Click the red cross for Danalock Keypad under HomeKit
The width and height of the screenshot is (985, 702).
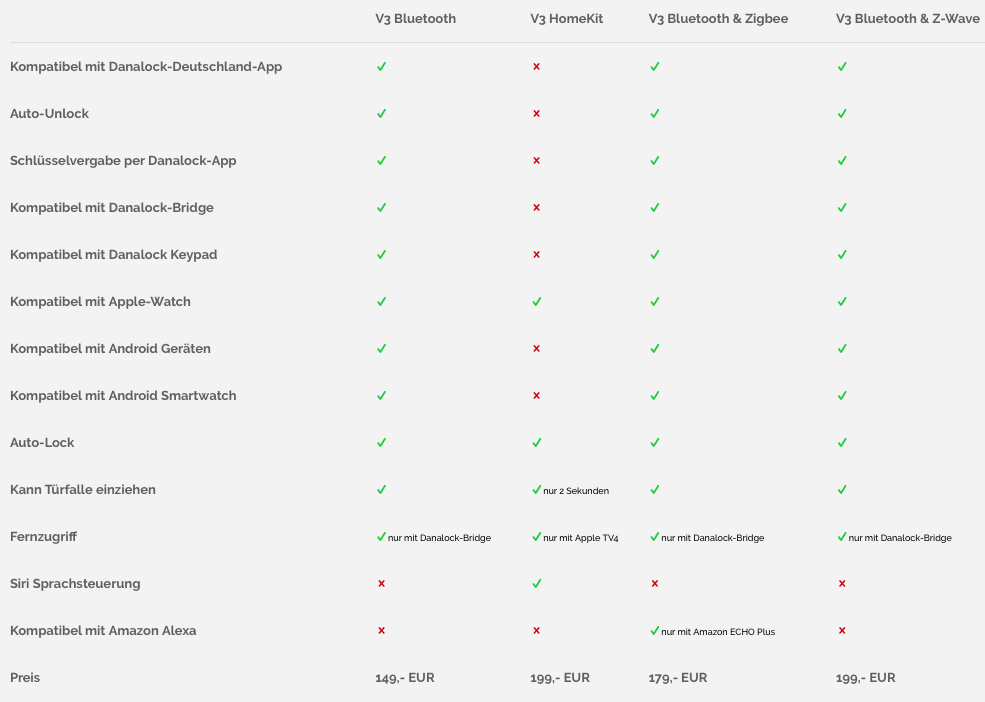point(536,255)
